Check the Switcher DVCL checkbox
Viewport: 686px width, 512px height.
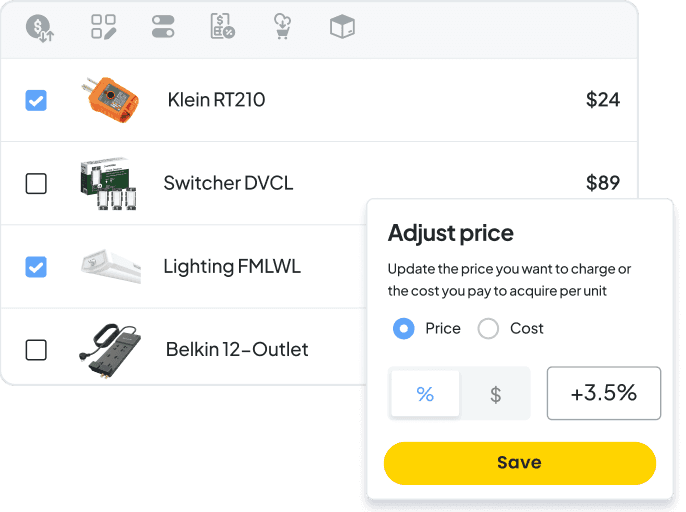coord(36,183)
